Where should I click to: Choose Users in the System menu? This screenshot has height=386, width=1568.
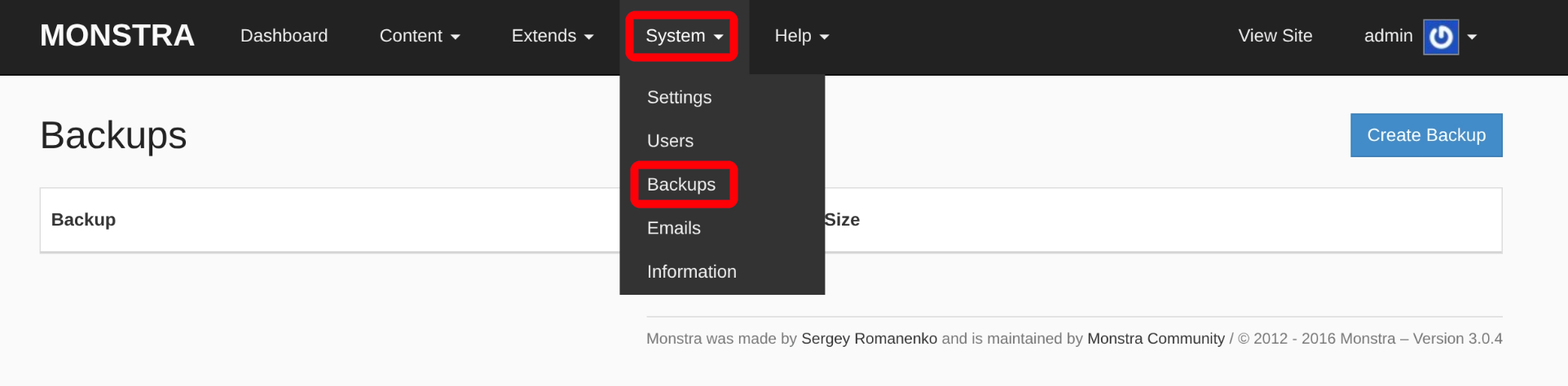click(x=670, y=141)
